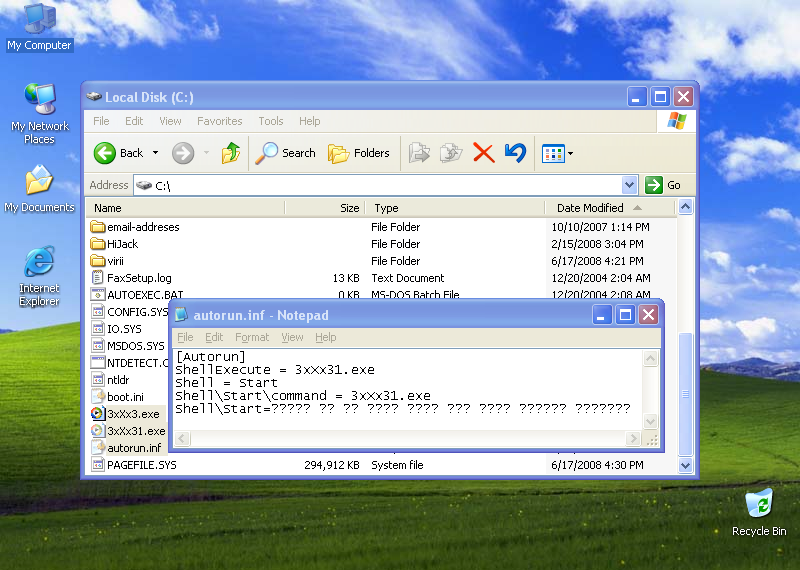Open My Documents desktop icon
The width and height of the screenshot is (800, 570).
point(39,189)
